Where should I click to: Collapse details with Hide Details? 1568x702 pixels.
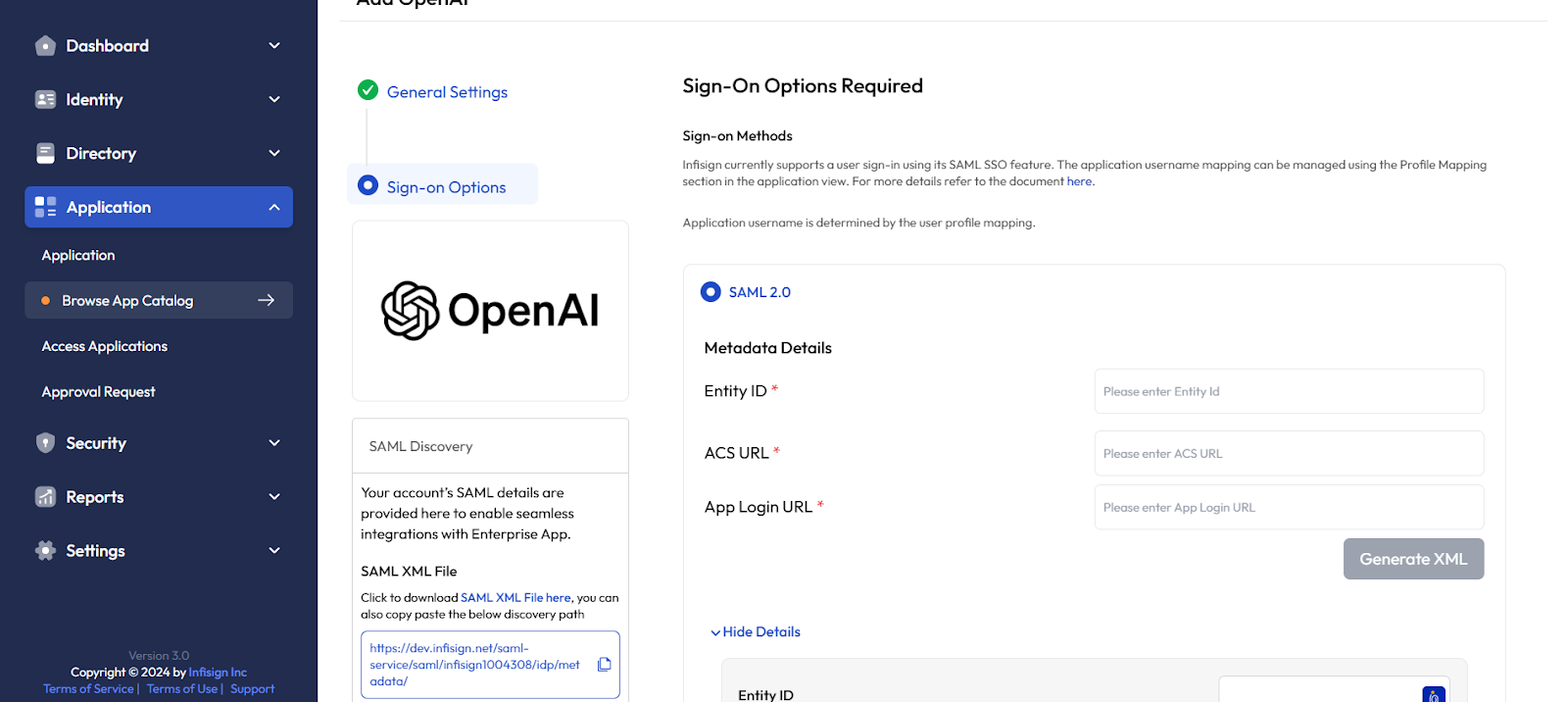(756, 632)
